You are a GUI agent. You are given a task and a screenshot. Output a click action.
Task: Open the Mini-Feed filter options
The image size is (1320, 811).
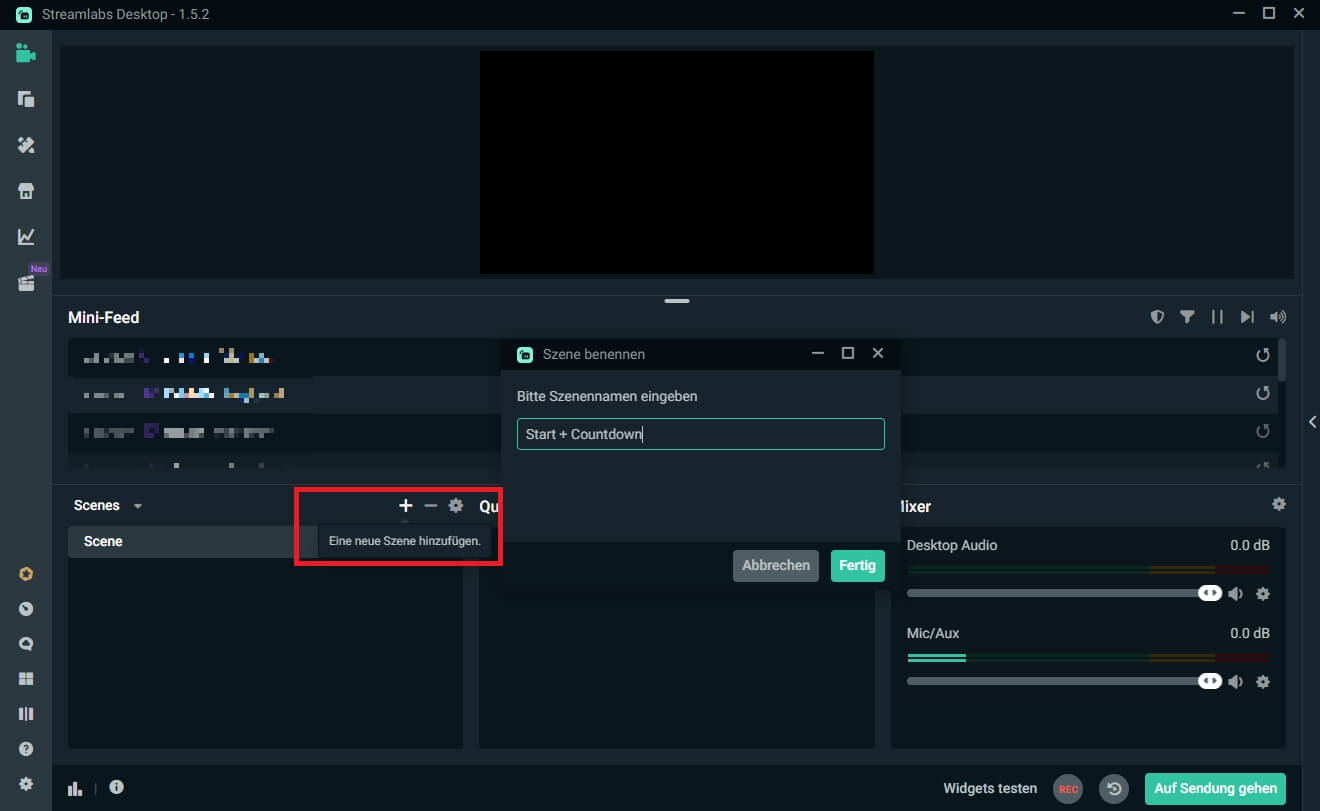[1187, 316]
